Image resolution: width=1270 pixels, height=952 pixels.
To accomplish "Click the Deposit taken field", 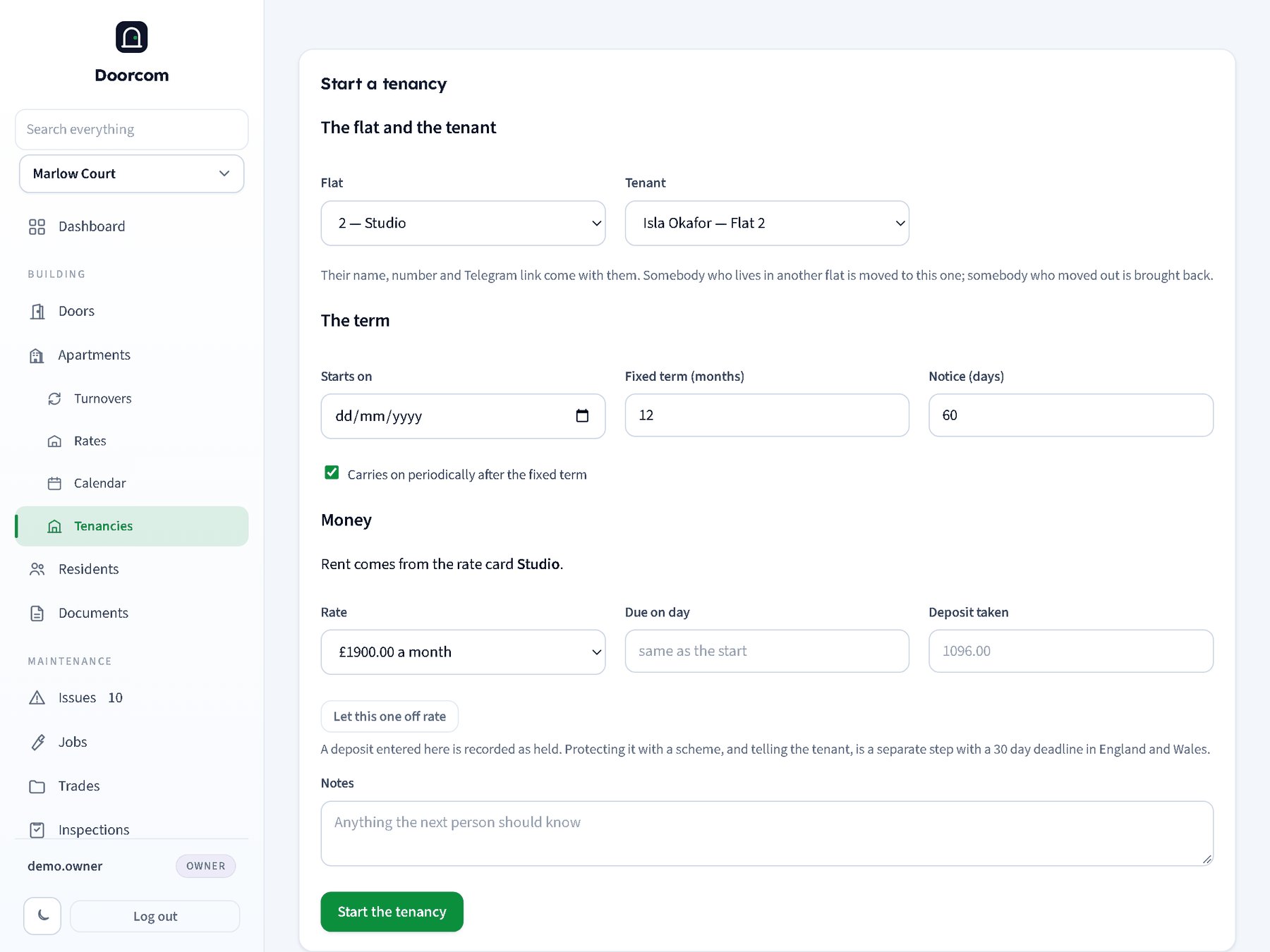I will 1071,651.
